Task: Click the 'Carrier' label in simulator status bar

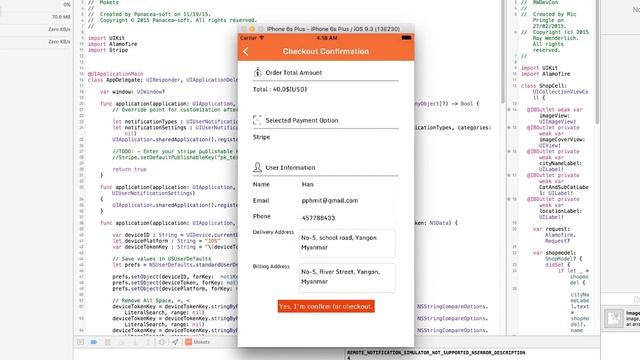Action: [248, 38]
